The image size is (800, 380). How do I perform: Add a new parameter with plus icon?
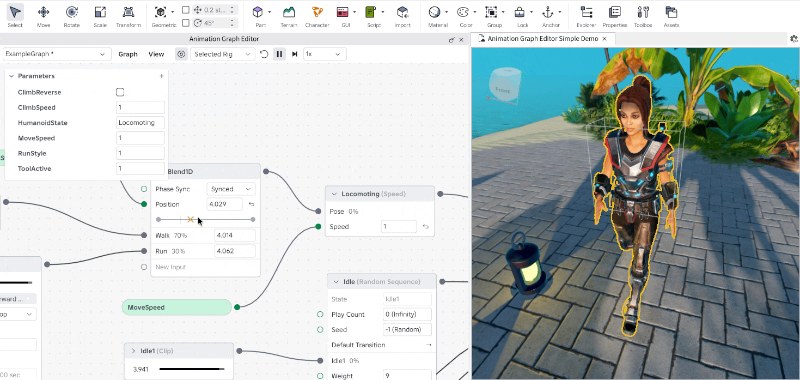(x=161, y=76)
